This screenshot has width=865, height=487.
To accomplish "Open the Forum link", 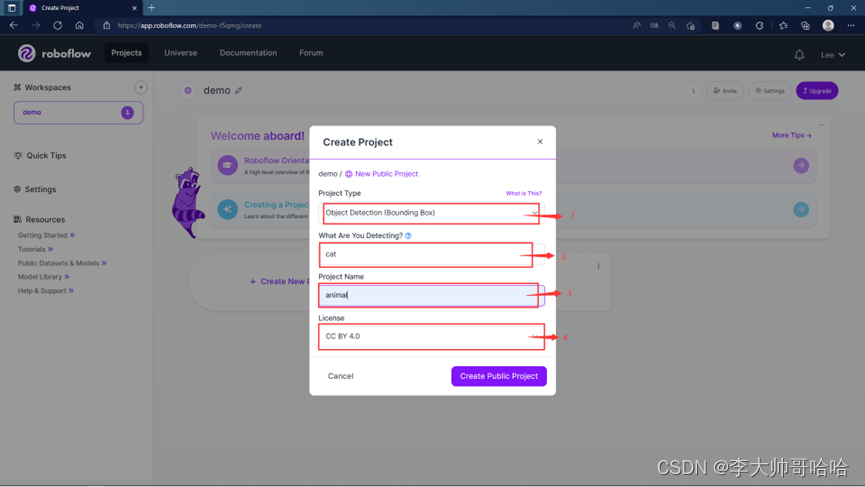I will 311,53.
